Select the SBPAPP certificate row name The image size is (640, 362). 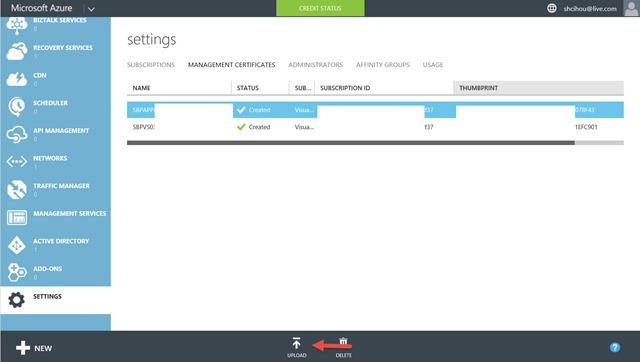click(x=143, y=110)
